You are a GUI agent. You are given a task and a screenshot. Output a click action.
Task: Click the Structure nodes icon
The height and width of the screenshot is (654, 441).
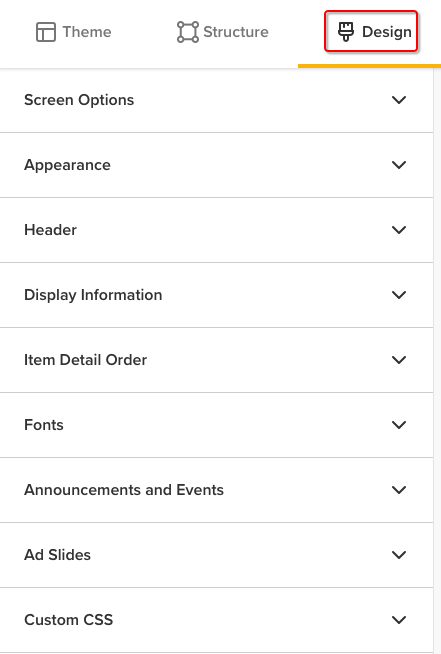(x=188, y=32)
